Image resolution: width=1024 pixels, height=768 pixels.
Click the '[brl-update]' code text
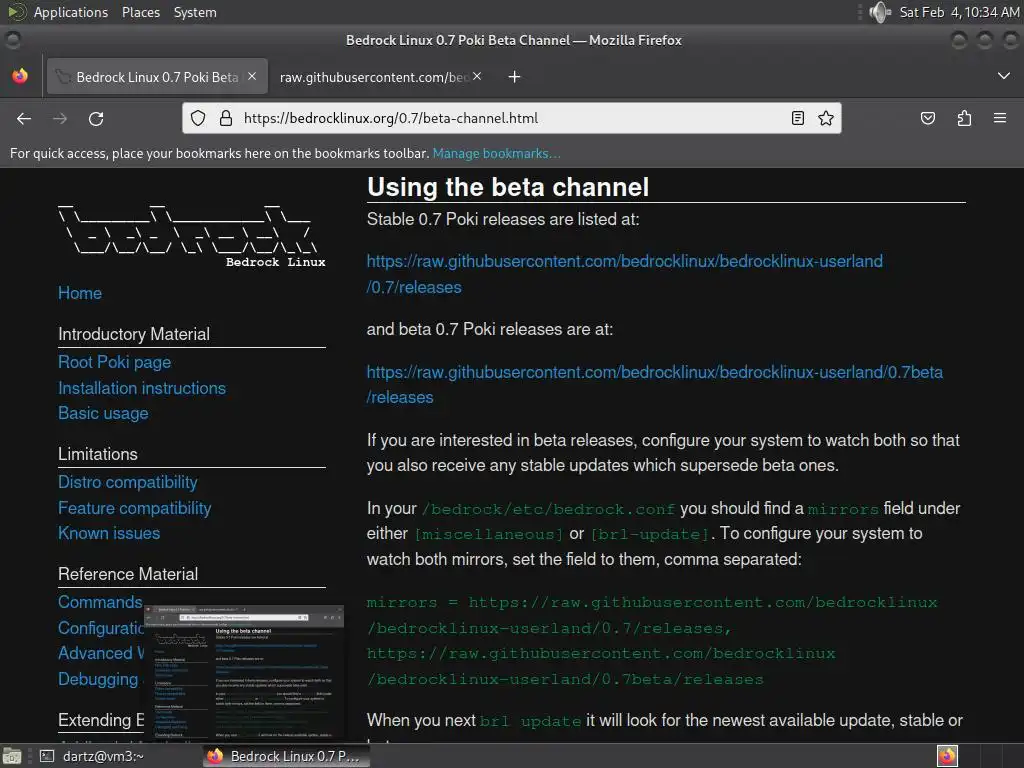point(650,535)
